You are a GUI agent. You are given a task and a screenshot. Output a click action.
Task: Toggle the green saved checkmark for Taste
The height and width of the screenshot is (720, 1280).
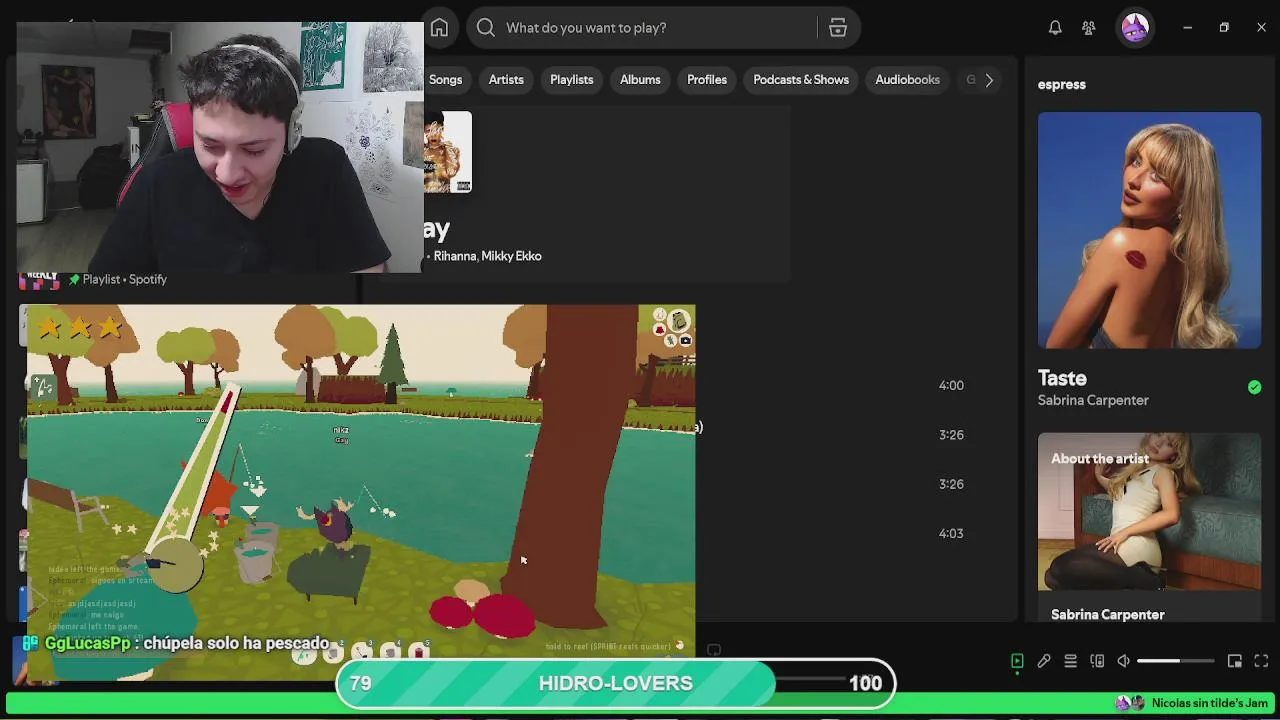tap(1254, 387)
